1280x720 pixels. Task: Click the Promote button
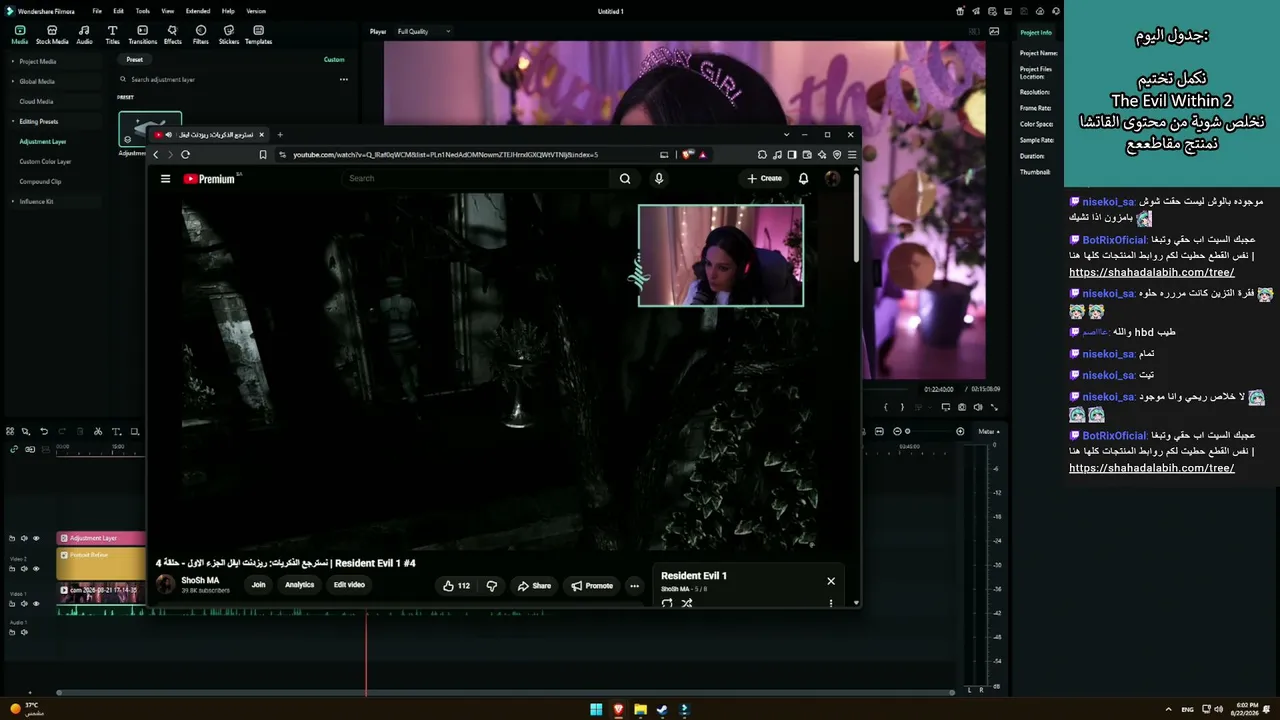(x=592, y=586)
